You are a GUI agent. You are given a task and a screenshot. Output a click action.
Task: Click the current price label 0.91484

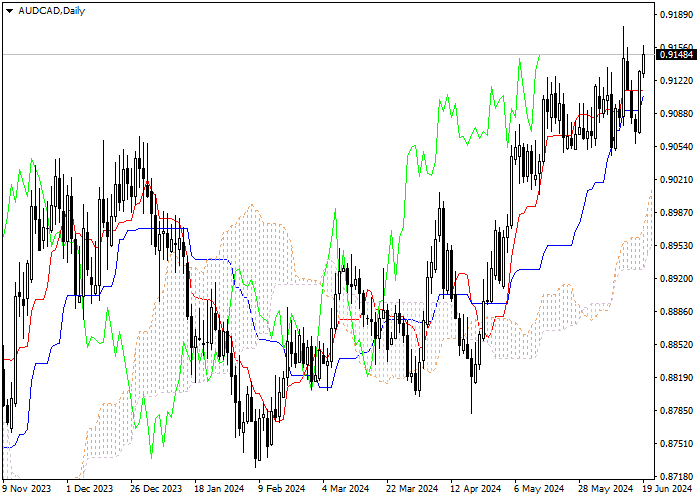click(676, 55)
